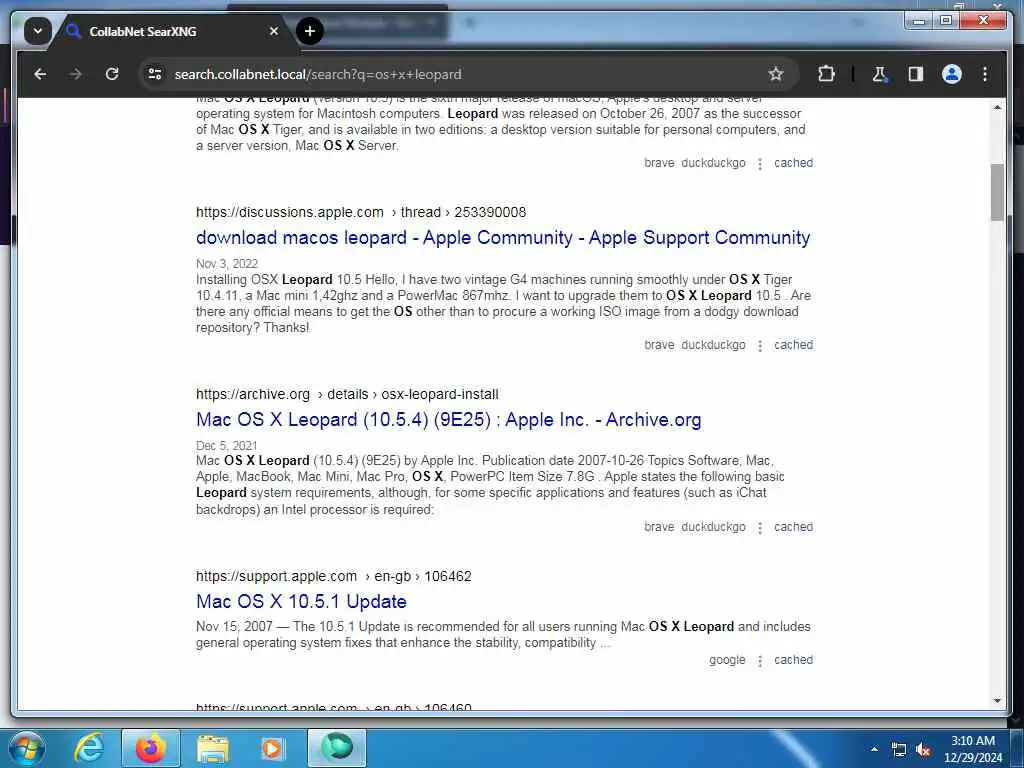Open the extensions puzzle icon
The height and width of the screenshot is (768, 1024).
[826, 74]
